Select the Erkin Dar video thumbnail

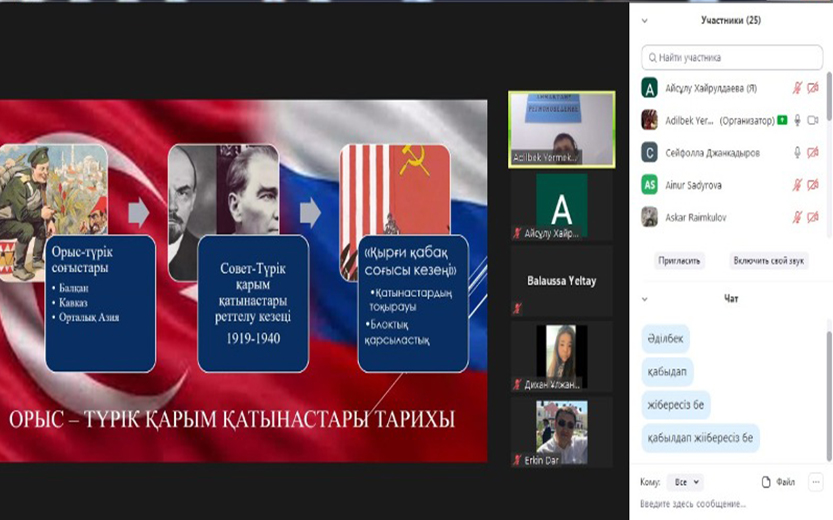pos(562,432)
